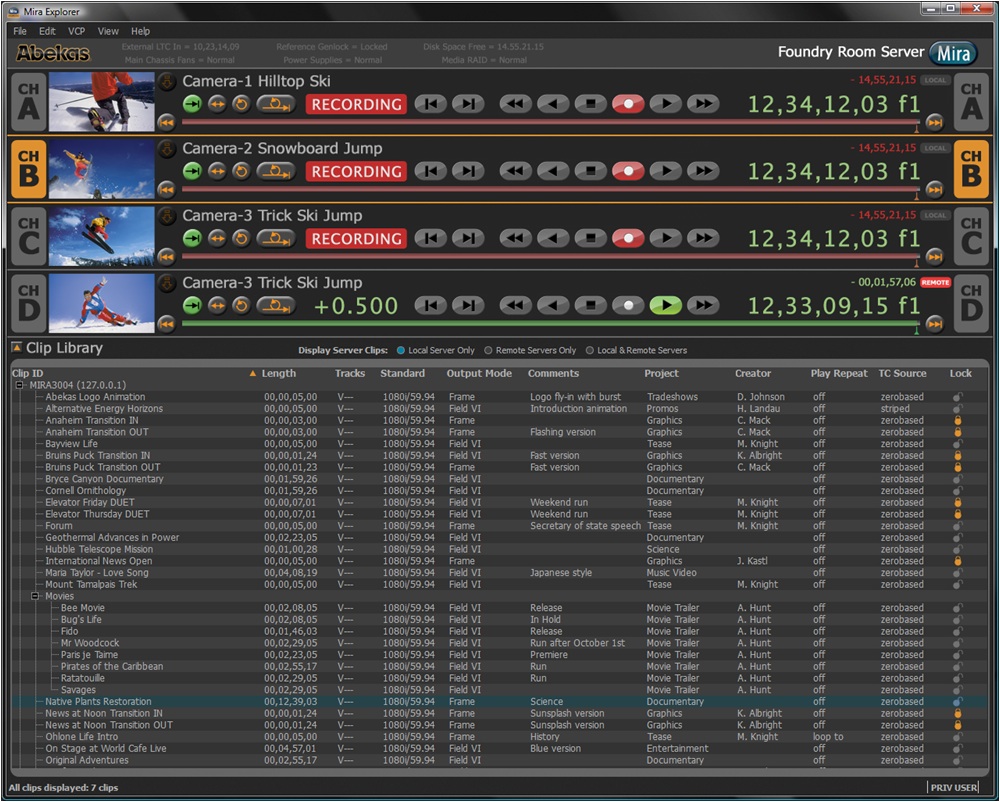Go to clip end on channel A scrub bar
Image resolution: width=1000 pixels, height=802 pixels.
pyautogui.click(x=935, y=121)
